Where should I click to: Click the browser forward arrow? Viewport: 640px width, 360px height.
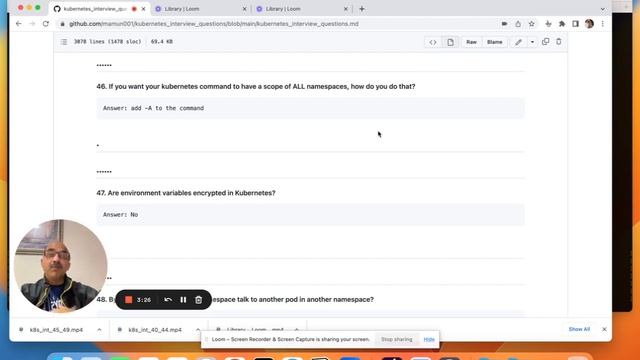point(32,24)
